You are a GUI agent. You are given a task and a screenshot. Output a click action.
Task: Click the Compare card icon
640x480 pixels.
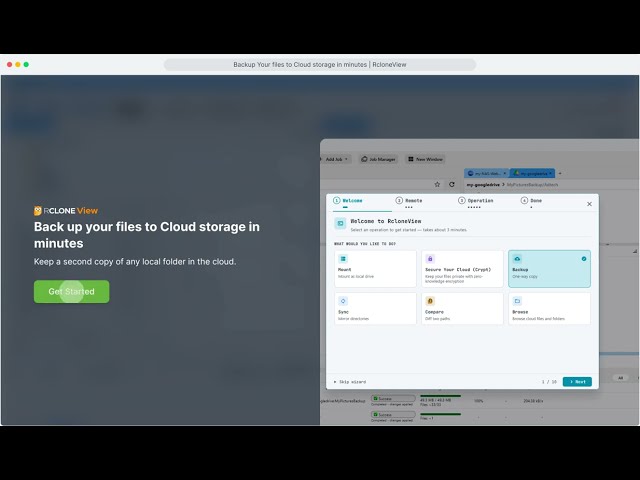click(430, 301)
